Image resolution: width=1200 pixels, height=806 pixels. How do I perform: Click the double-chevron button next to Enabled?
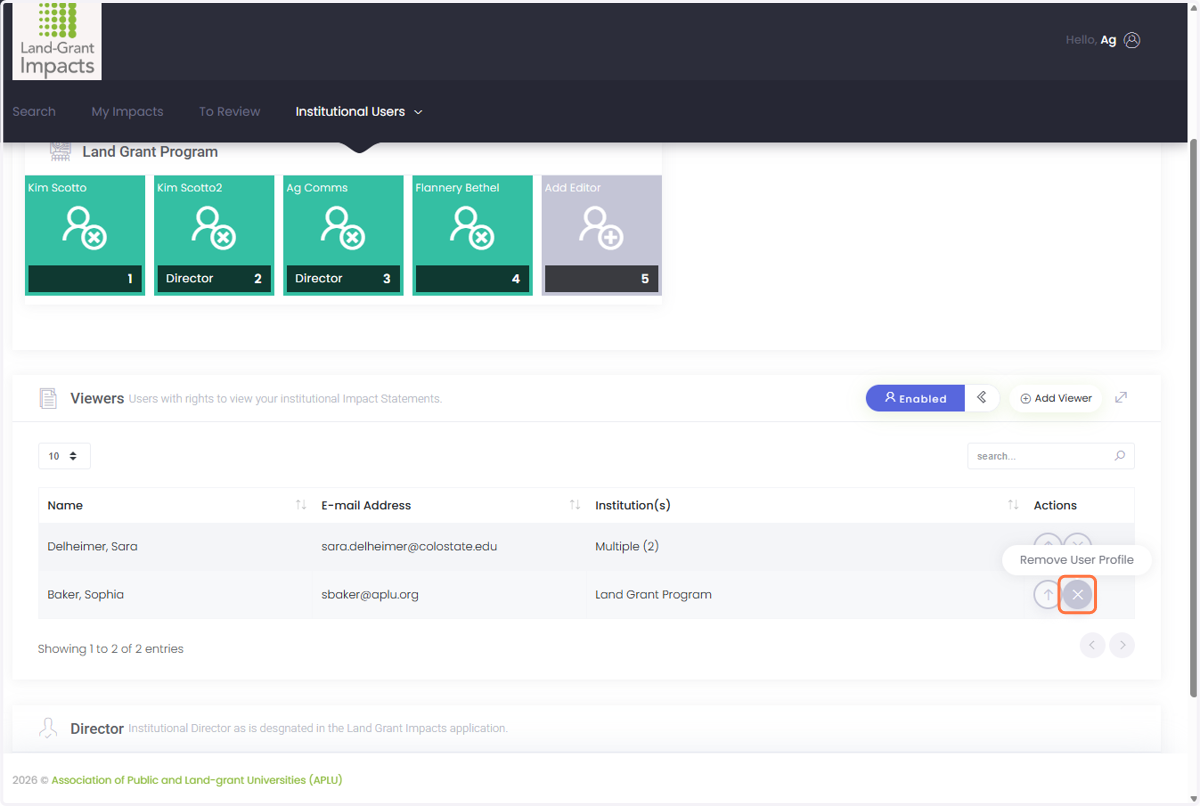point(982,398)
